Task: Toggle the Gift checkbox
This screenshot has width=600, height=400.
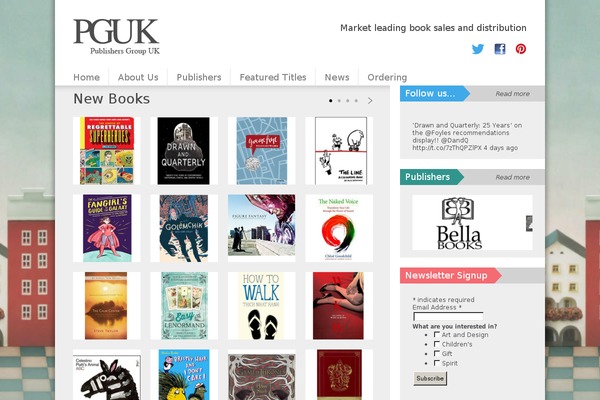Action: pos(437,353)
